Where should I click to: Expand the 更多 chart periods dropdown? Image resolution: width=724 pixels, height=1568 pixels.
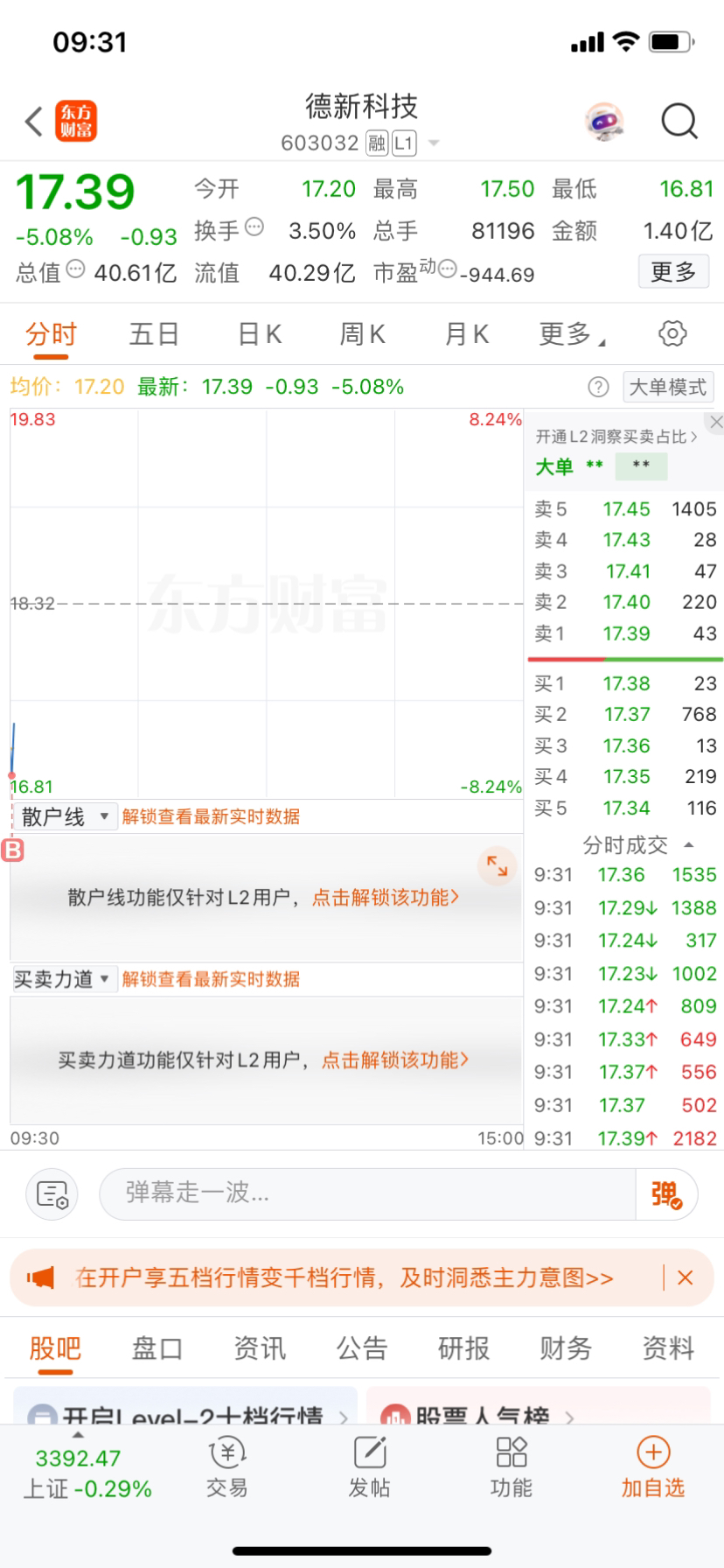573,334
